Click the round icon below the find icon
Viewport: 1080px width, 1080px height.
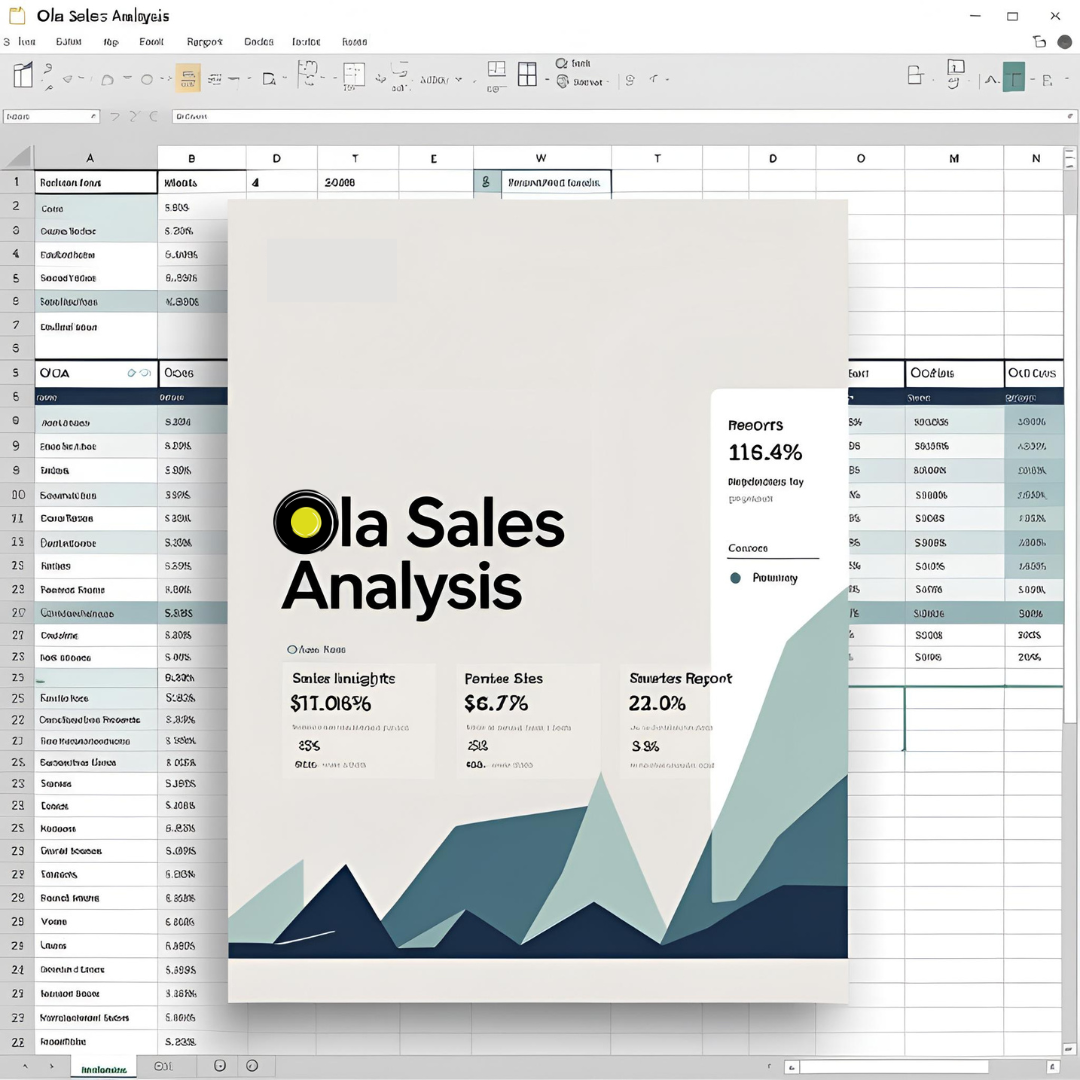coord(562,82)
